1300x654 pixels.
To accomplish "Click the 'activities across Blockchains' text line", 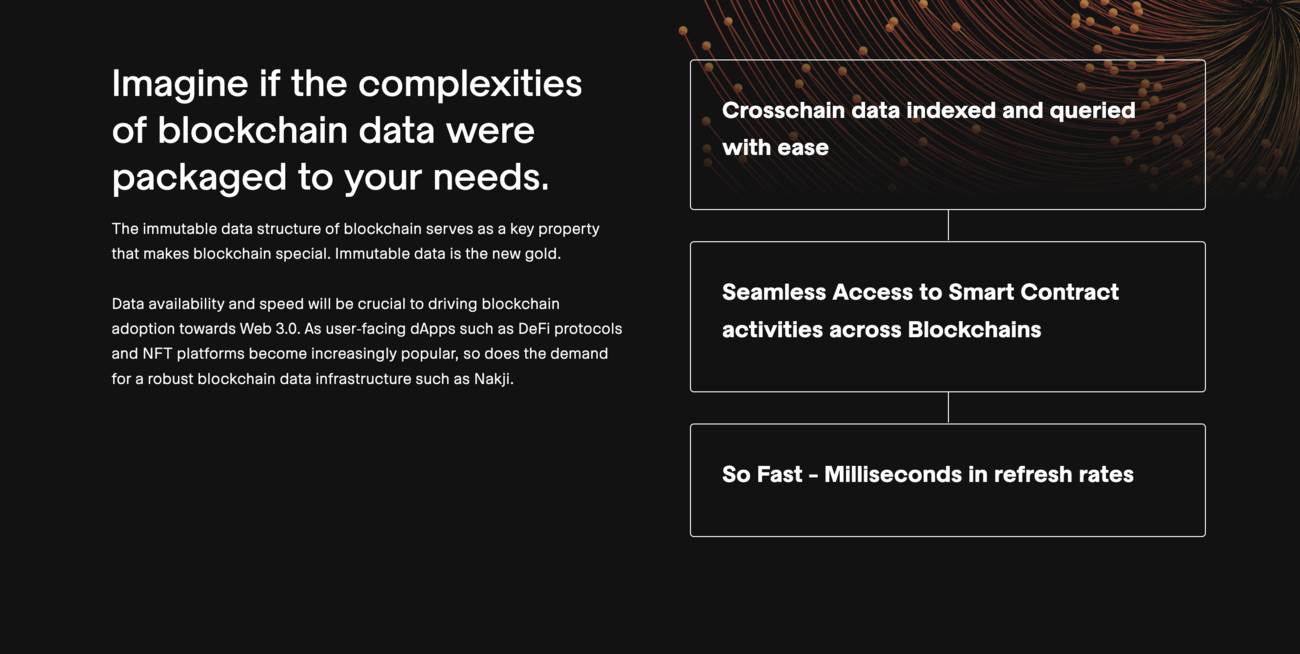I will coord(881,330).
